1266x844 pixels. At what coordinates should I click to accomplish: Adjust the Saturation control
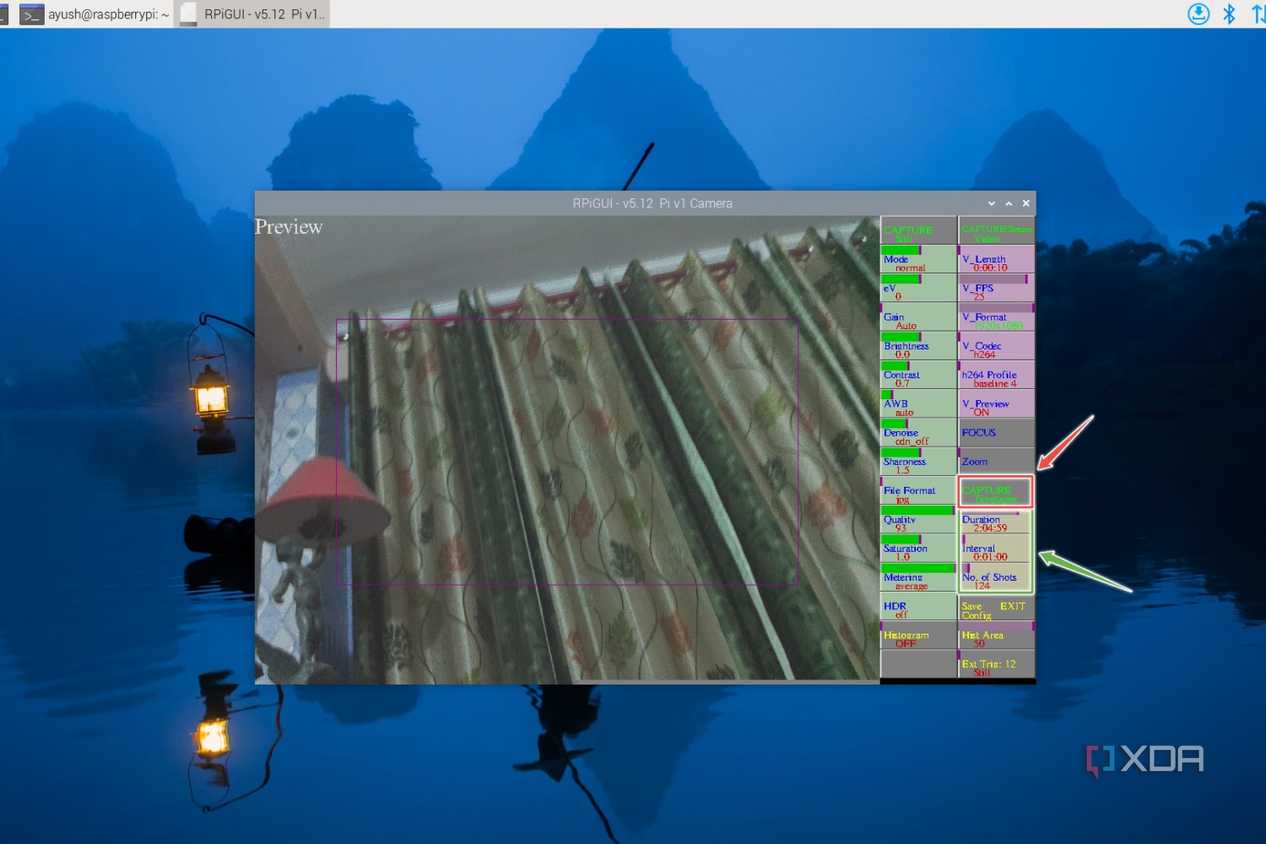point(918,550)
